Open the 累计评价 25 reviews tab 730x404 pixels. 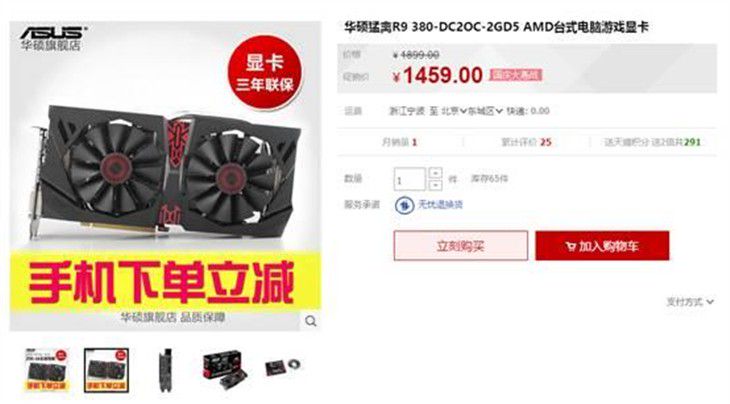pos(526,142)
